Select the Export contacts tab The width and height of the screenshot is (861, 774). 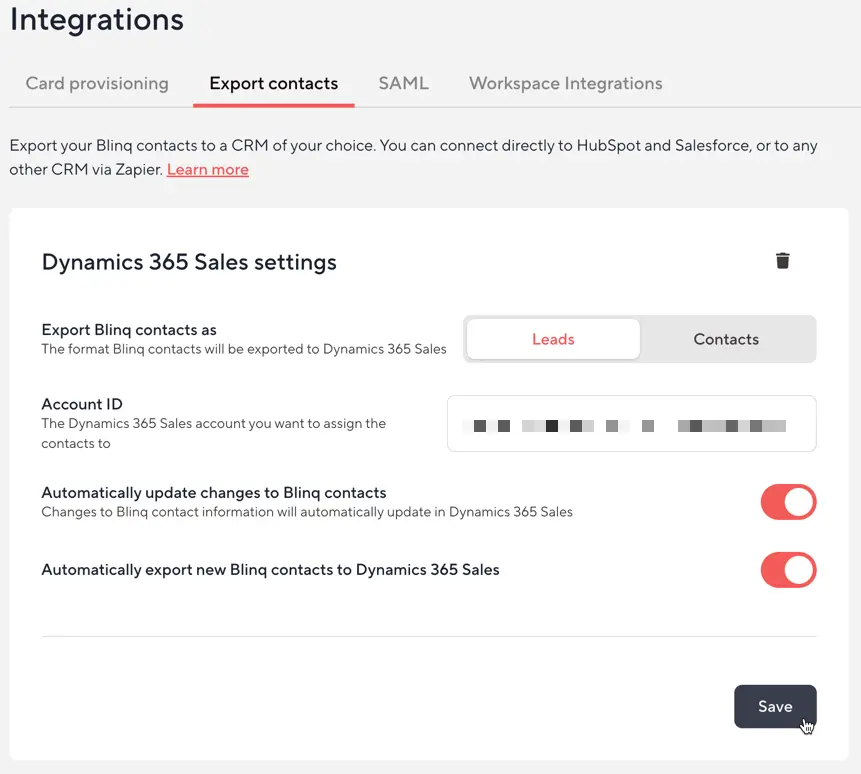click(x=273, y=83)
